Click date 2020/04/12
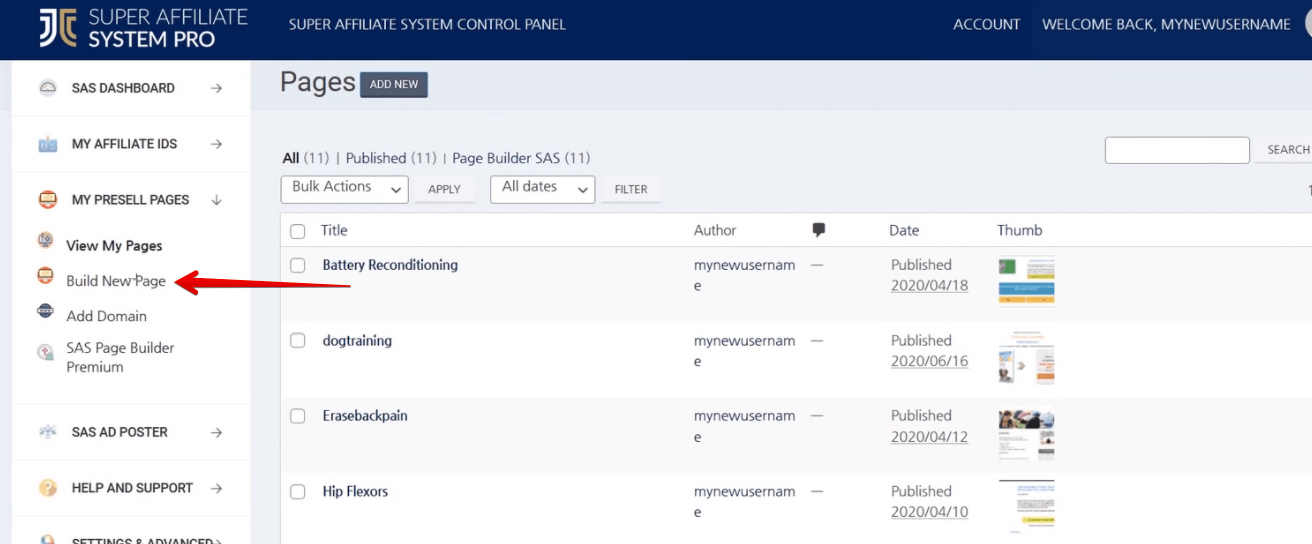This screenshot has width=1312, height=544. coord(930,436)
